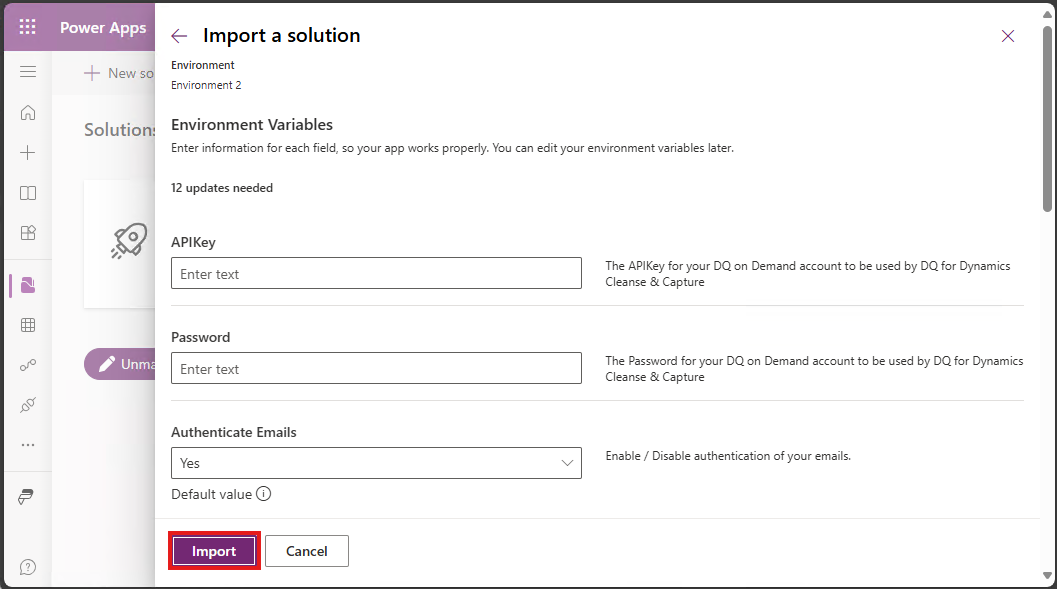Click the scrollbar up arrow
This screenshot has height=589, width=1057.
pyautogui.click(x=1047, y=13)
